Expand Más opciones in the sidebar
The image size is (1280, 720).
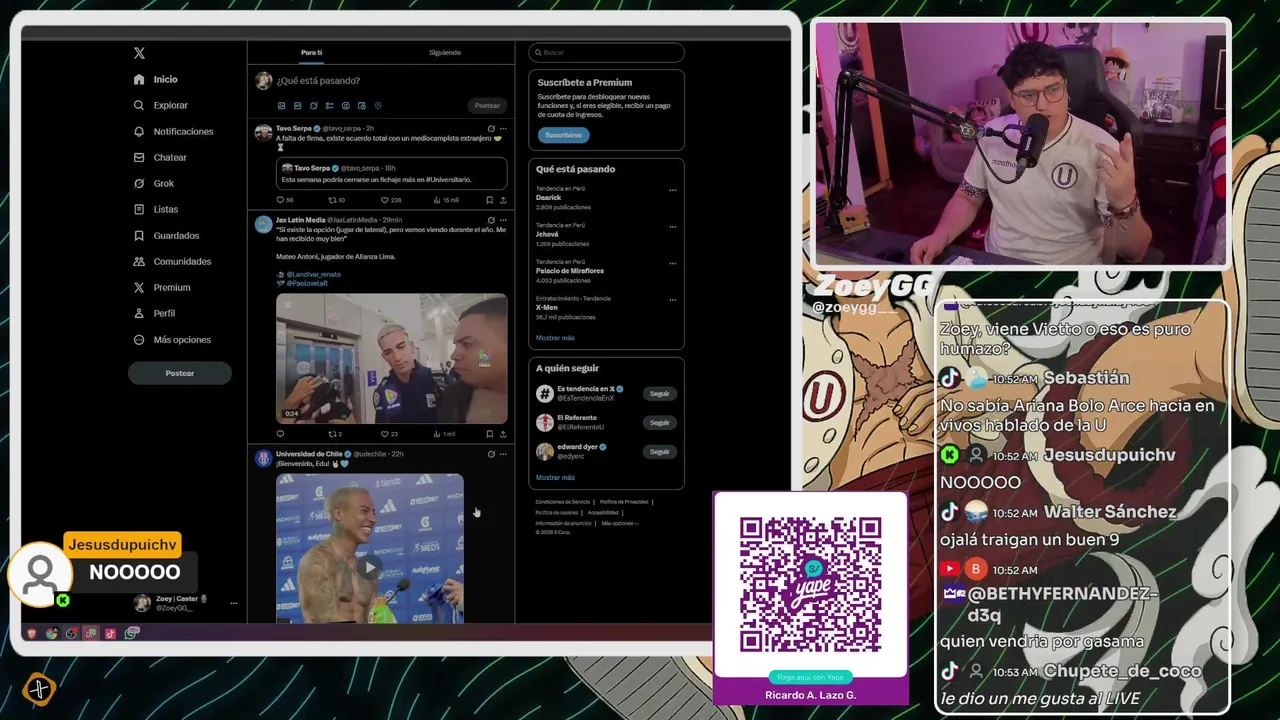[x=172, y=339]
